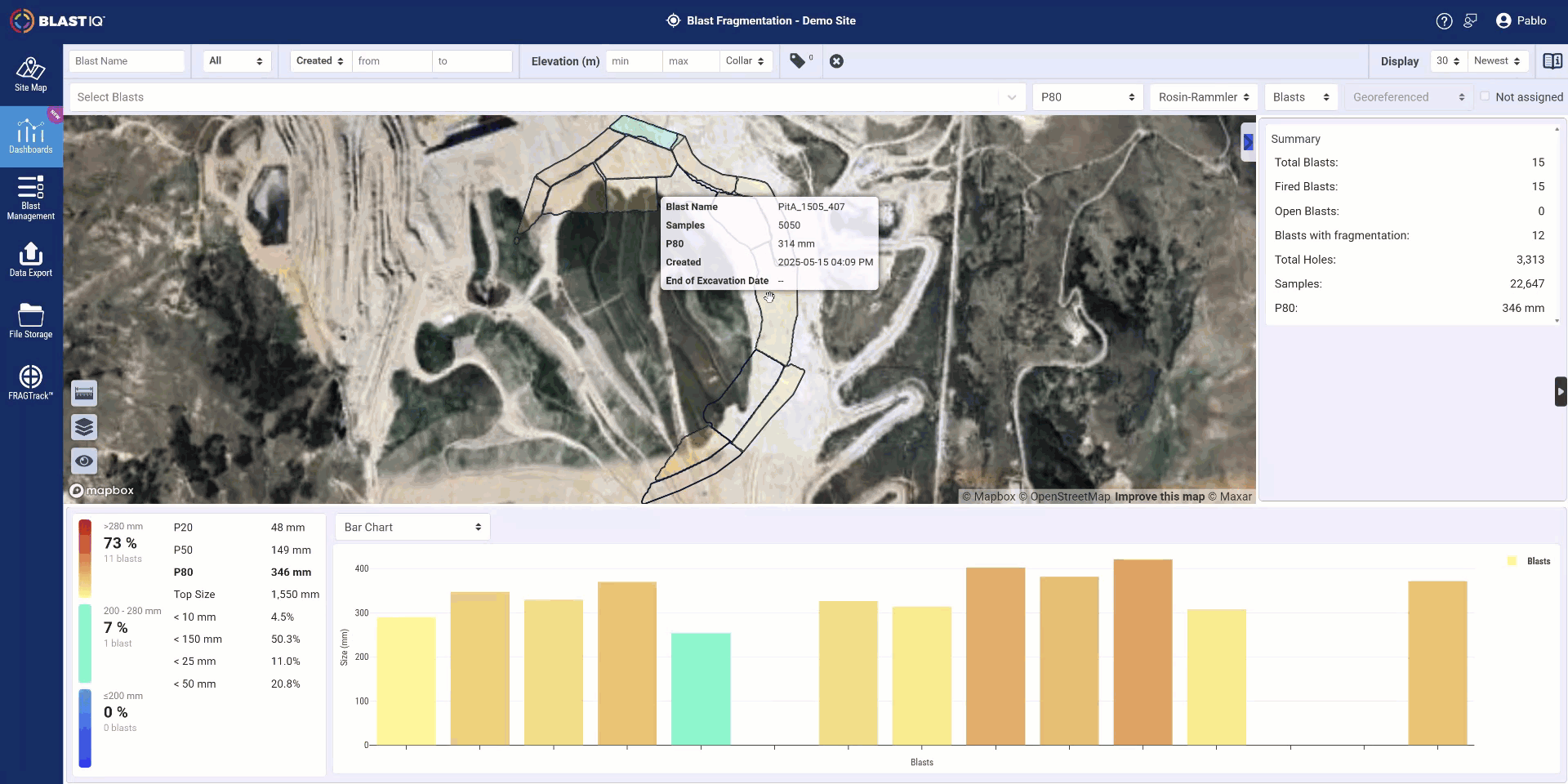
Task: Toggle the split-view book icon
Action: tap(1552, 61)
